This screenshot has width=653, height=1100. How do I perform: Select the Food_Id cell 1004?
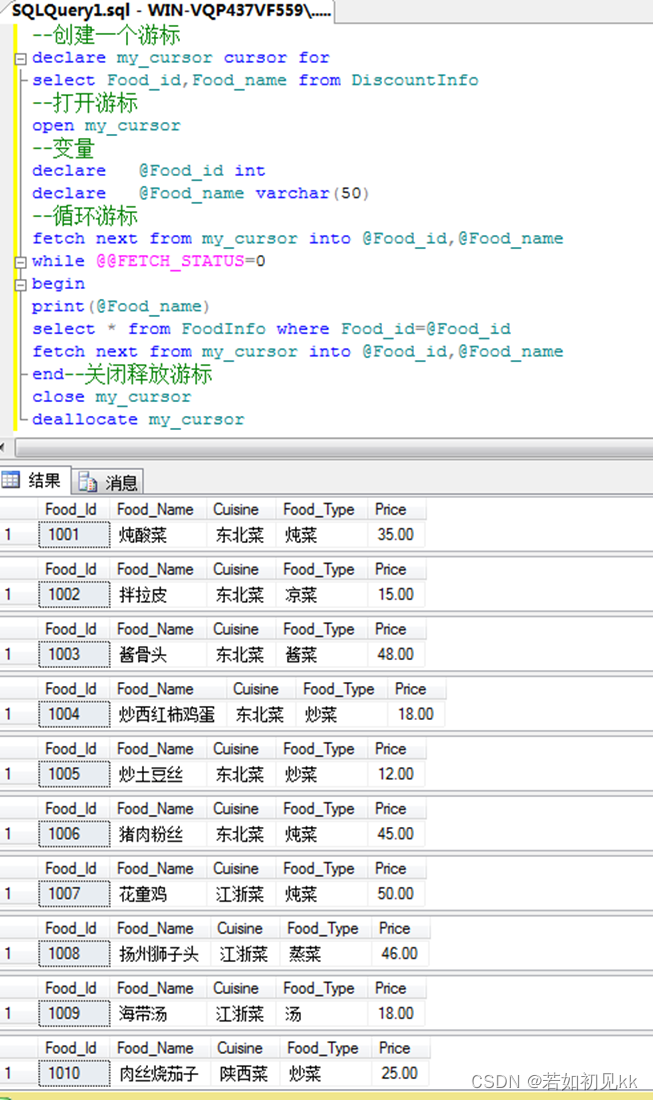pos(74,714)
